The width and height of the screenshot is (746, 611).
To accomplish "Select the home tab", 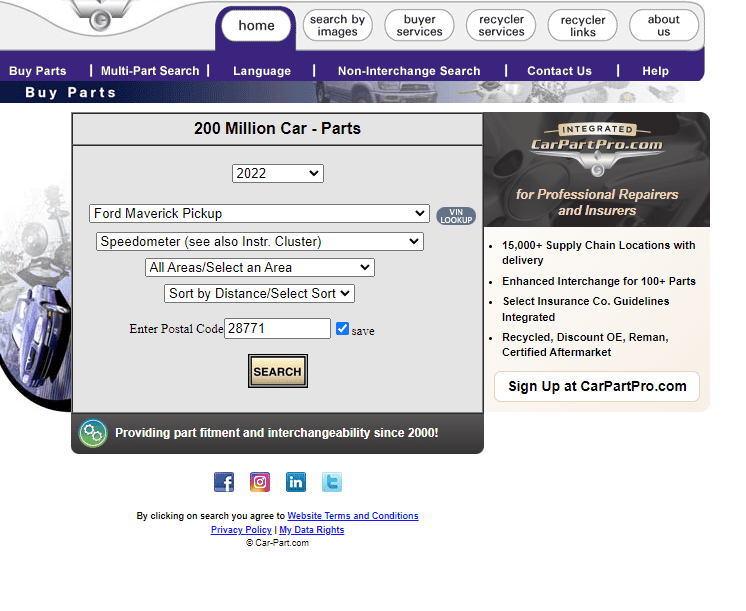I will [256, 25].
